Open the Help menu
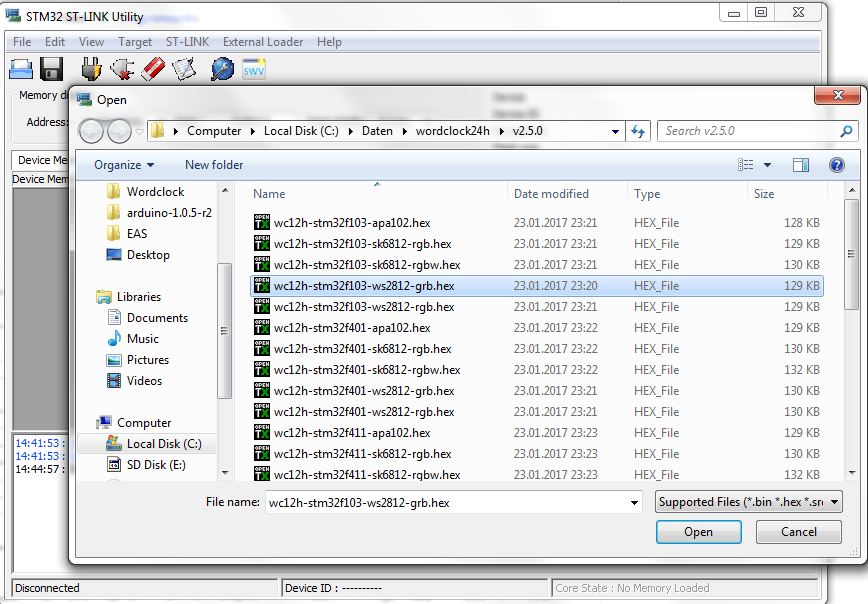 (x=329, y=42)
